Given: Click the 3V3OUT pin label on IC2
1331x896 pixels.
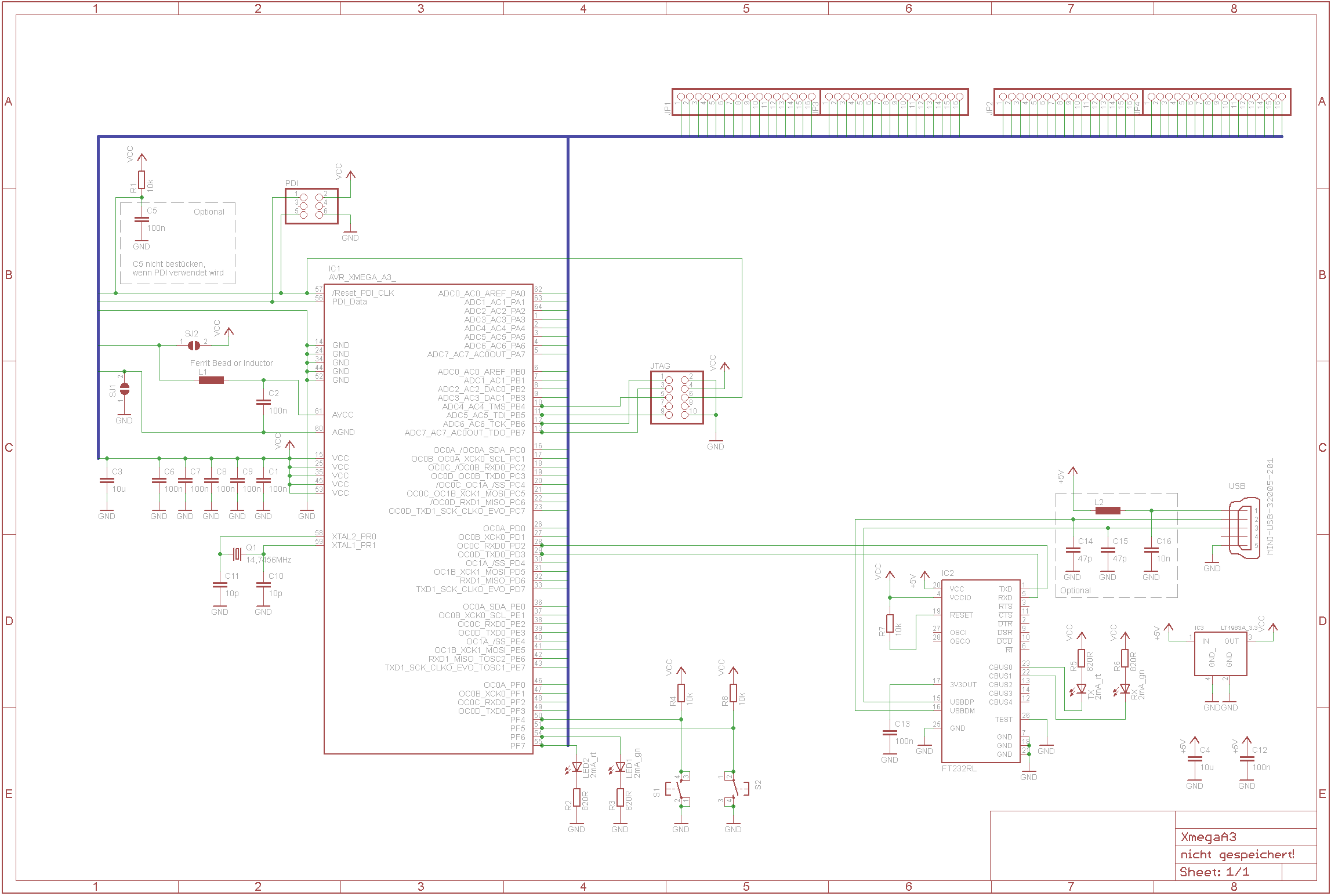Looking at the screenshot, I should (x=963, y=685).
